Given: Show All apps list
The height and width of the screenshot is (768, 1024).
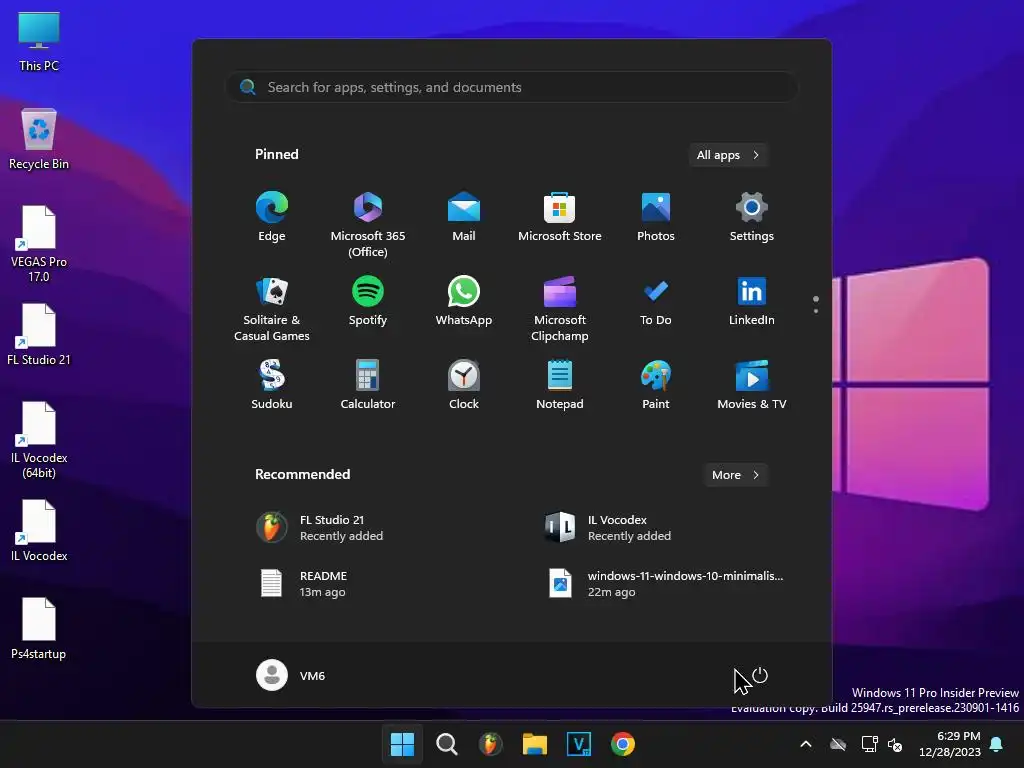Looking at the screenshot, I should pos(728,155).
